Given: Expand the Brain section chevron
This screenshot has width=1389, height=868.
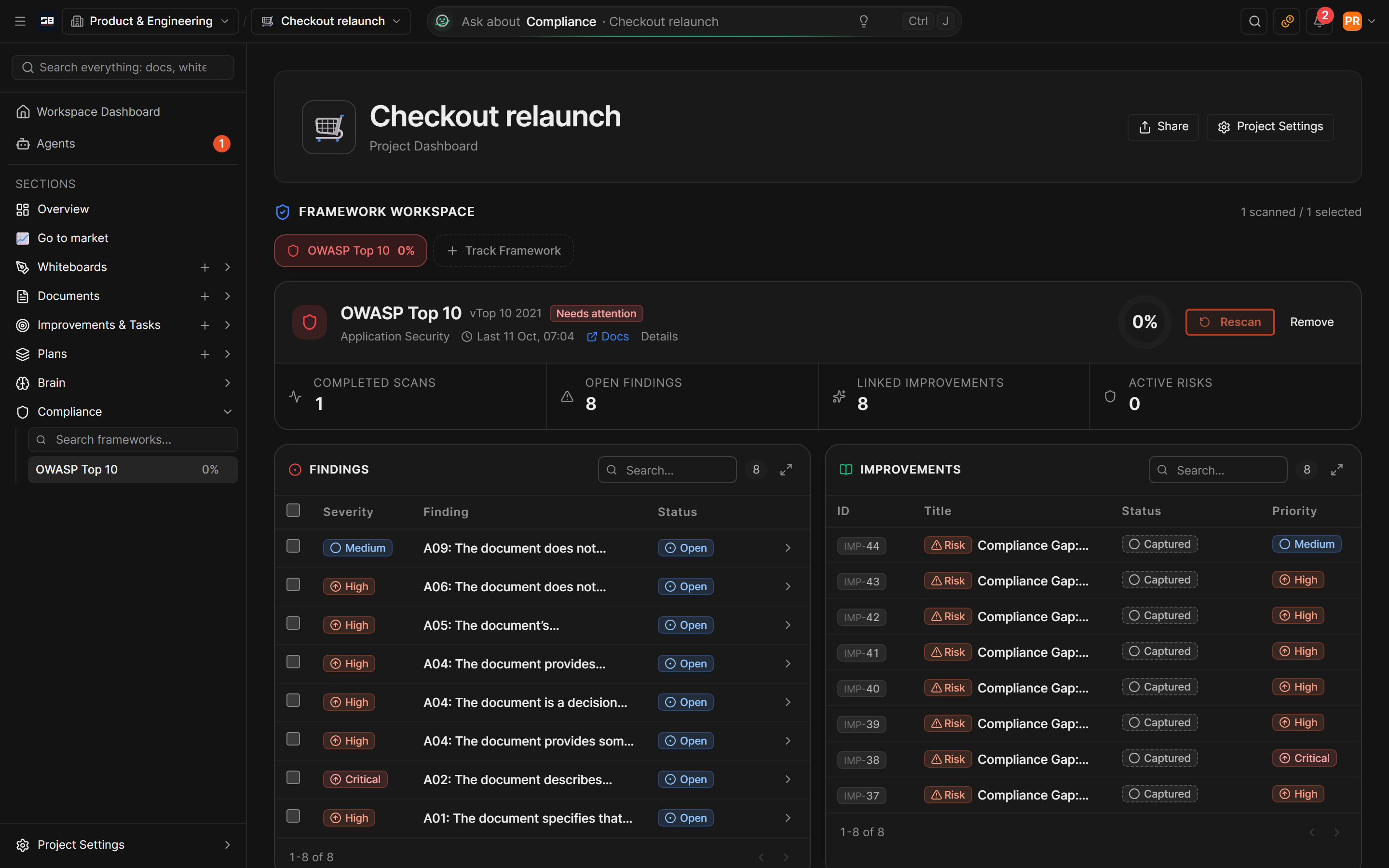Looking at the screenshot, I should click(x=227, y=383).
